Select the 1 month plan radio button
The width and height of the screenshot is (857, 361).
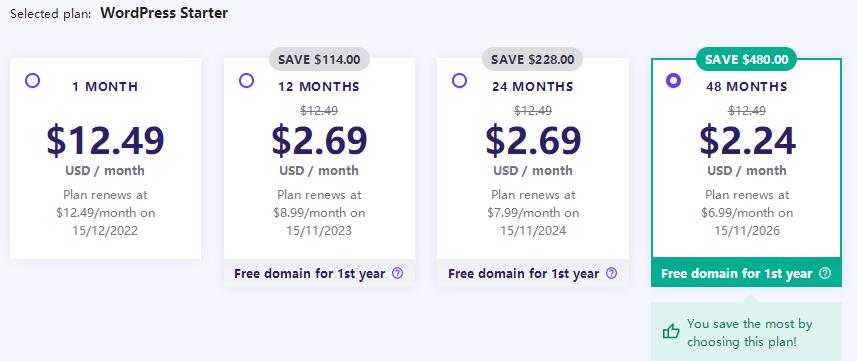click(32, 81)
